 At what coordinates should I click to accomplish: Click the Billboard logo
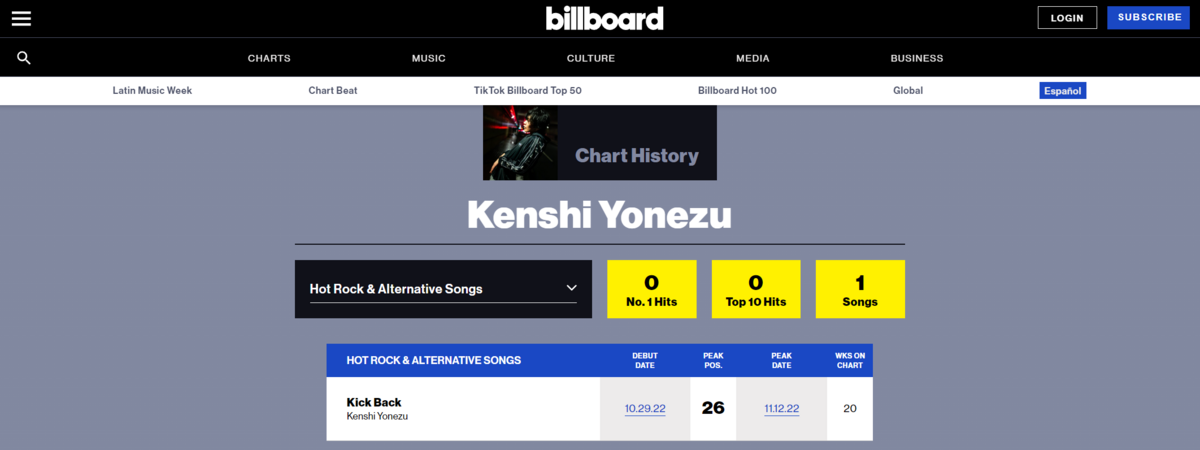tap(605, 18)
